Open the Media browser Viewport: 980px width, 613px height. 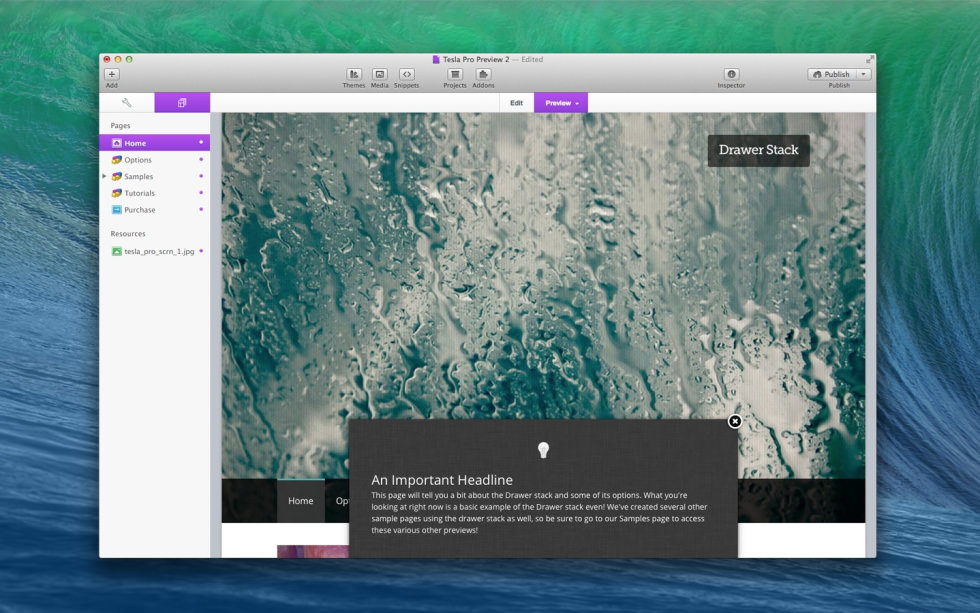[379, 74]
